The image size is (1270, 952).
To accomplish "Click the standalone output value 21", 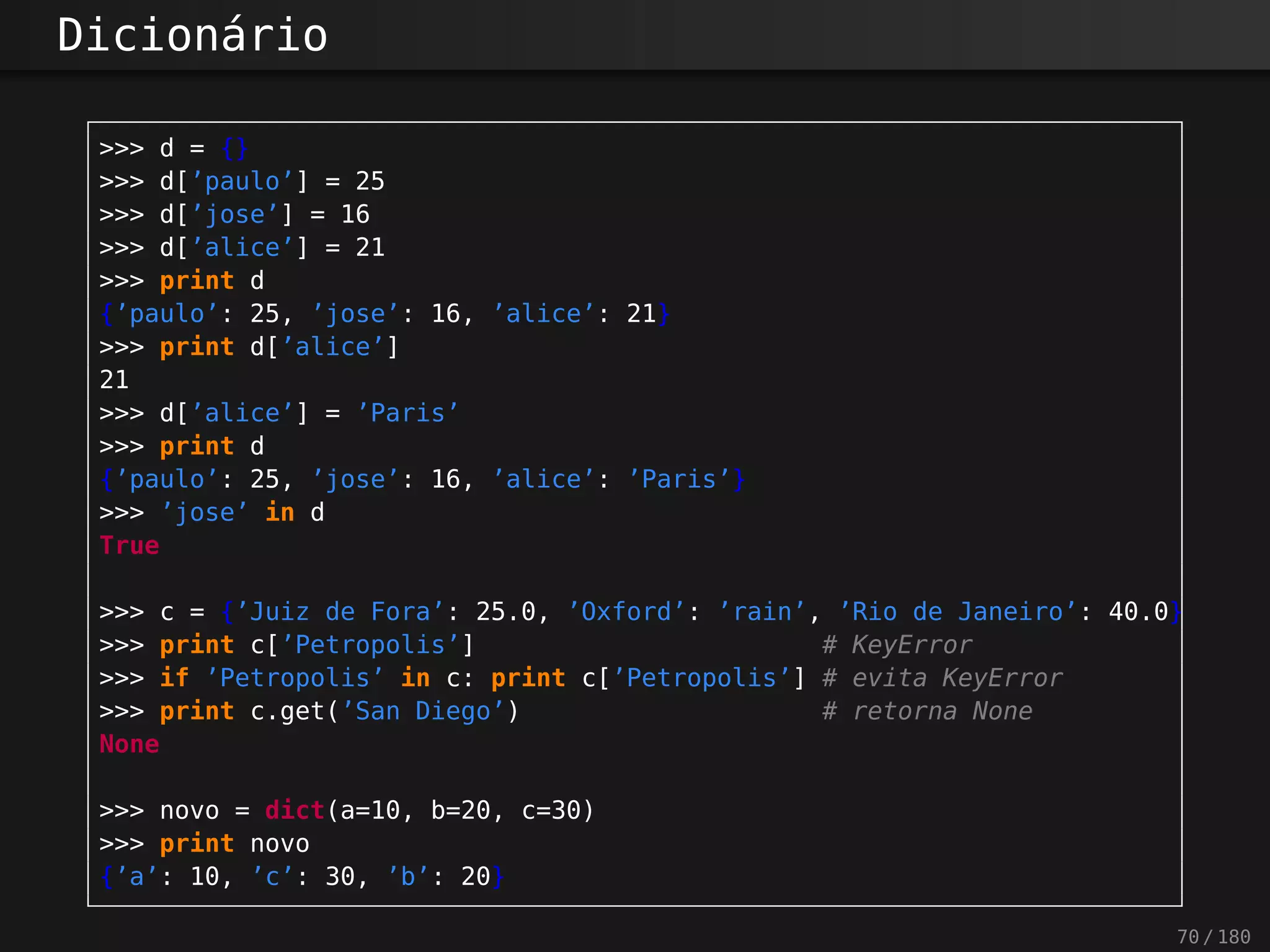I will click(x=114, y=380).
